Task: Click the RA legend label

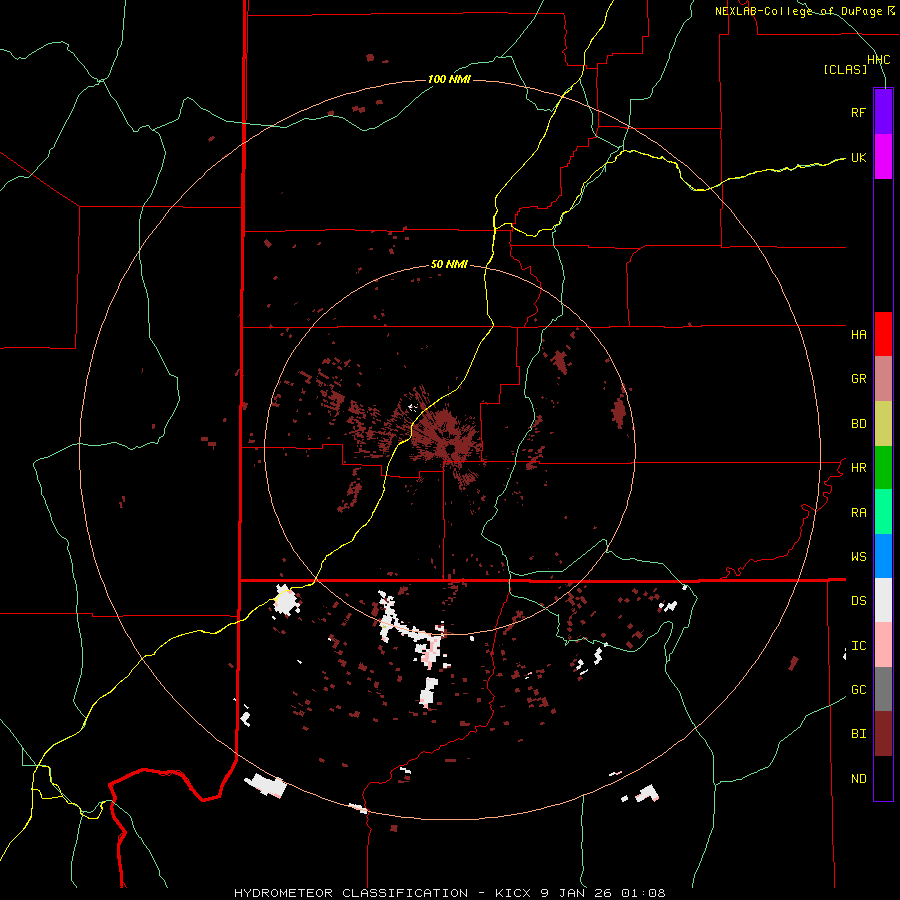Action: (x=859, y=513)
